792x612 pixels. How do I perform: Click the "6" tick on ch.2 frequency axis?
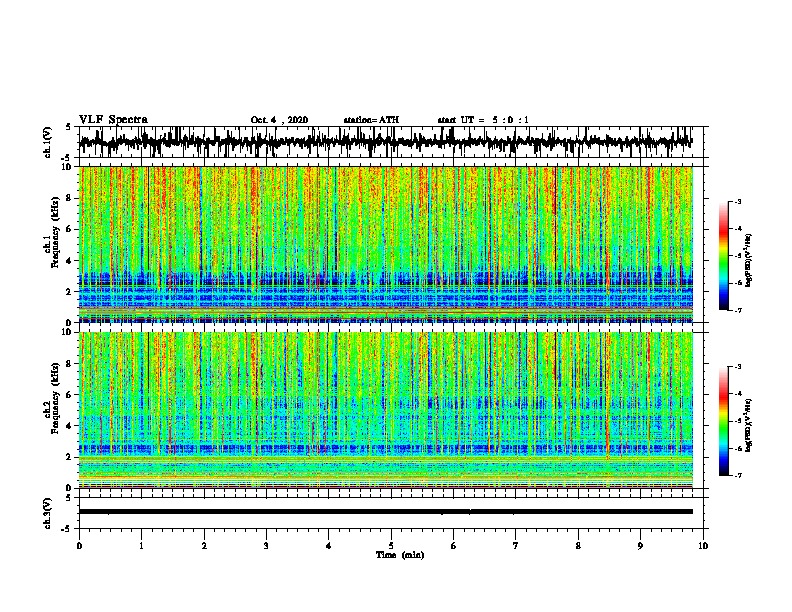[69, 395]
